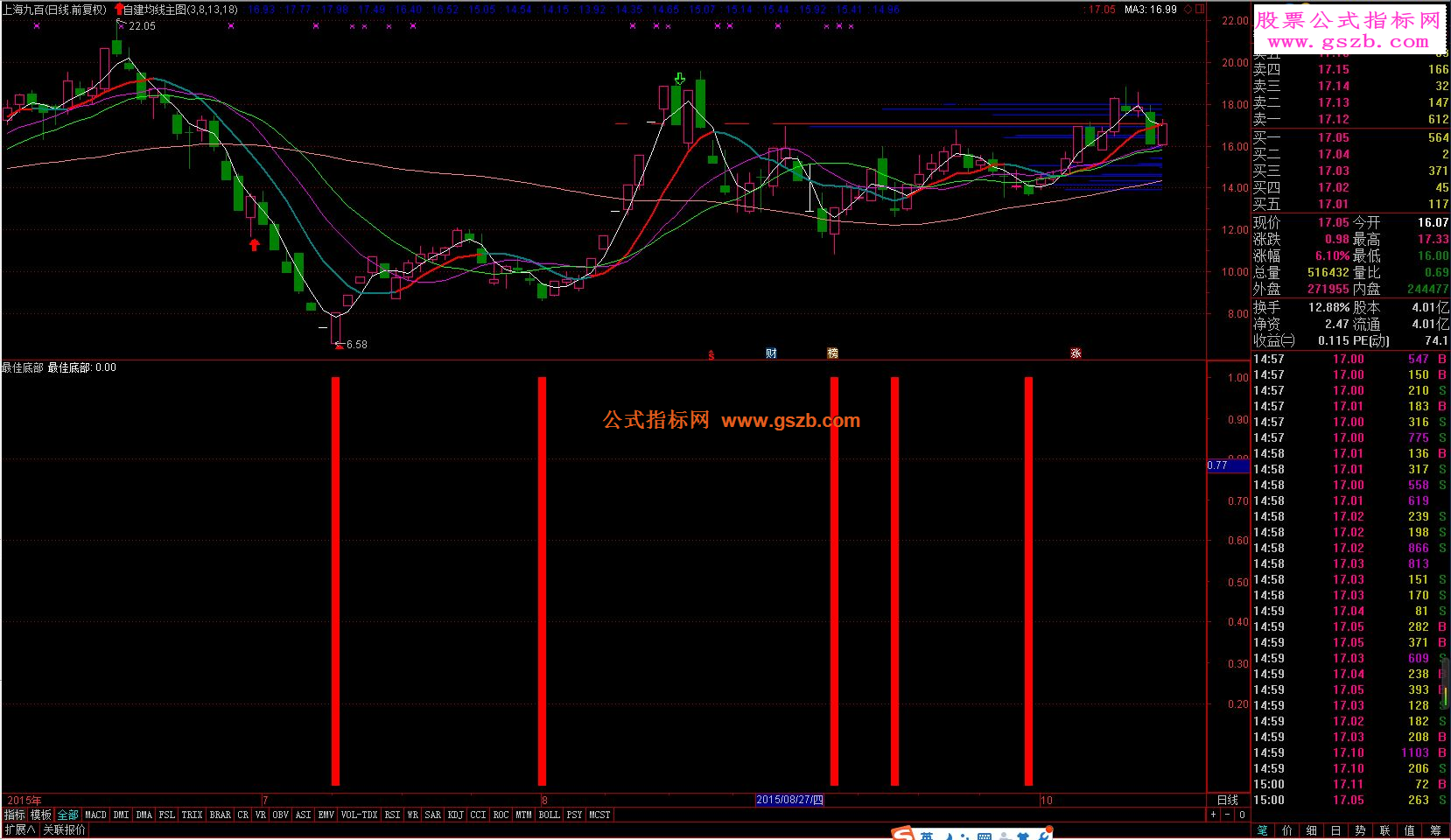The image size is (1451, 840).
Task: Click the 卖一 17.12 order row
Action: pos(1350,119)
